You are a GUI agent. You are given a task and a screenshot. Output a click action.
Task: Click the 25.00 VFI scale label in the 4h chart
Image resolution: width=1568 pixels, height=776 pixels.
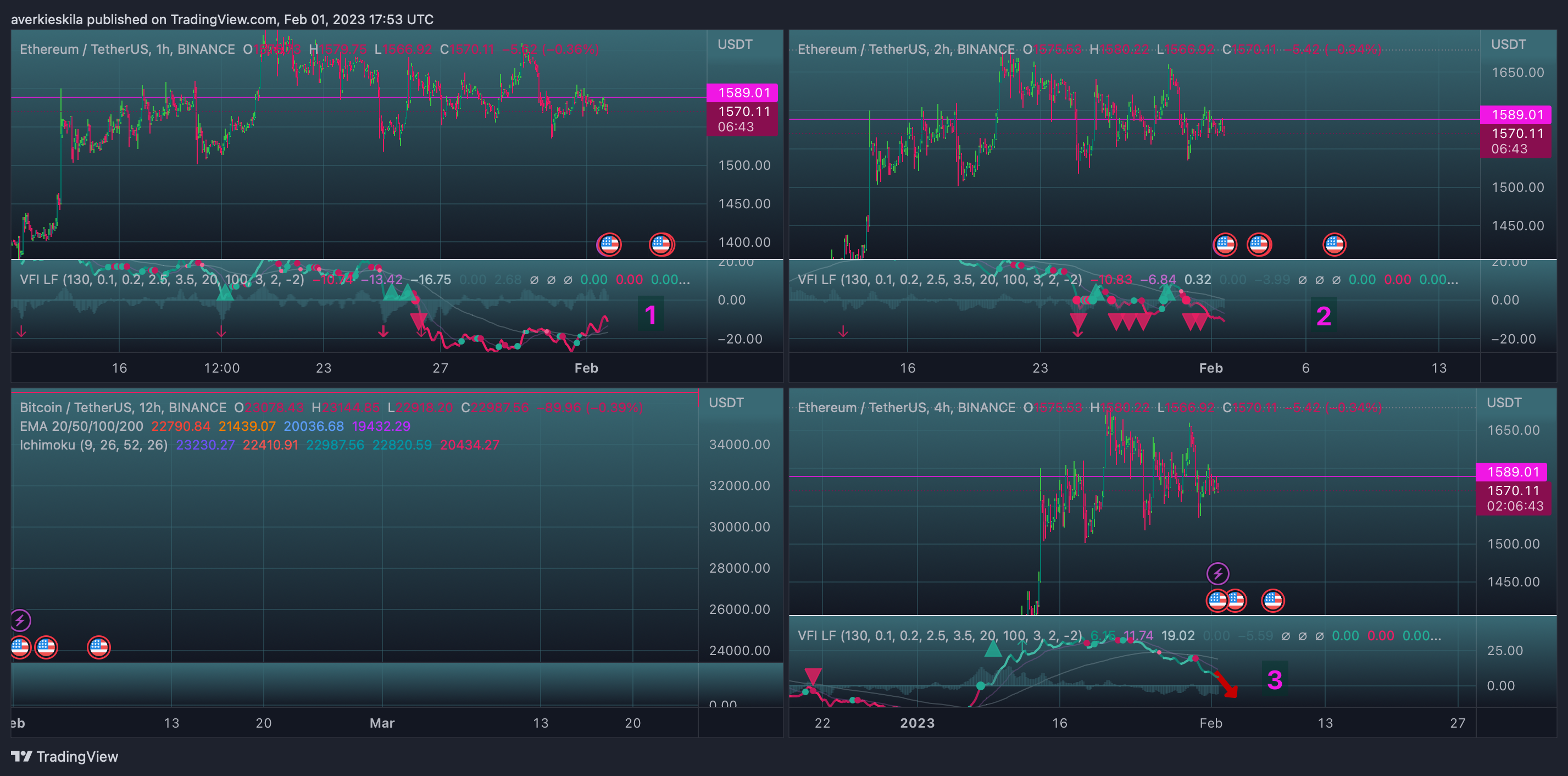pos(1505,651)
